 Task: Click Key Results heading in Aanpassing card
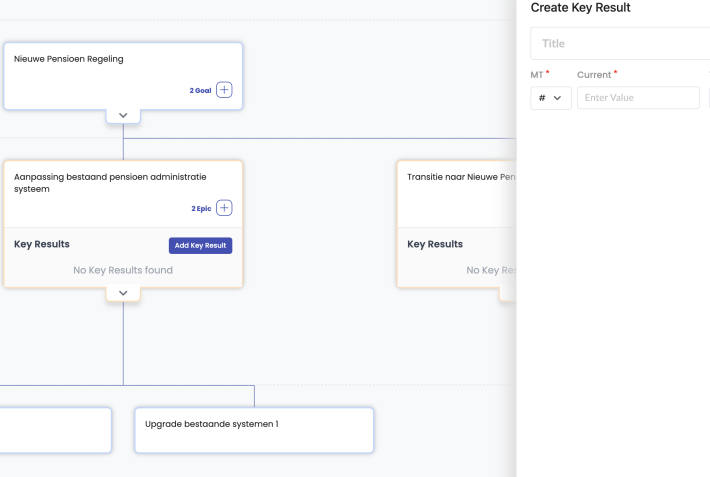pos(42,244)
